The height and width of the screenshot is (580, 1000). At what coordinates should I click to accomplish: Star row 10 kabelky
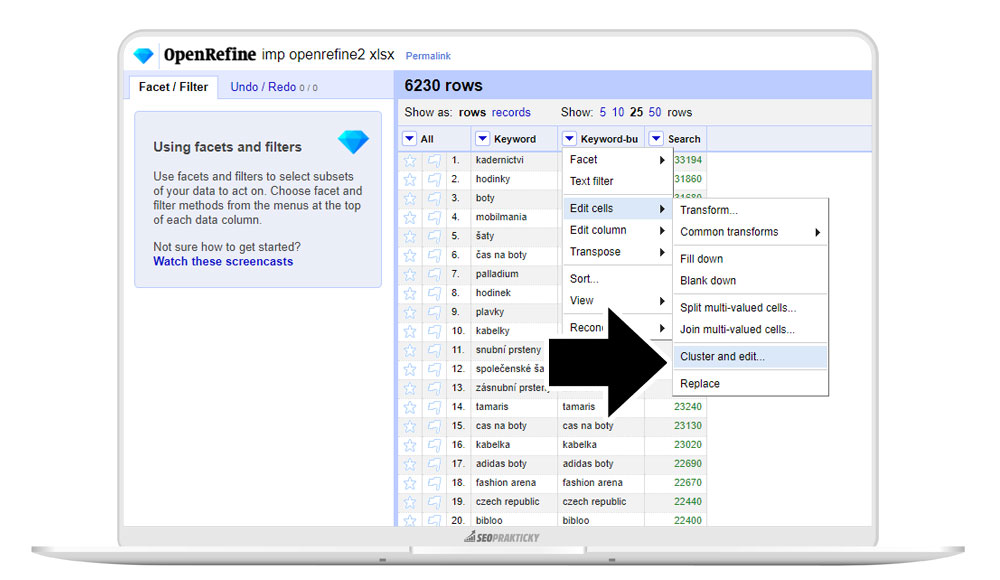410,331
